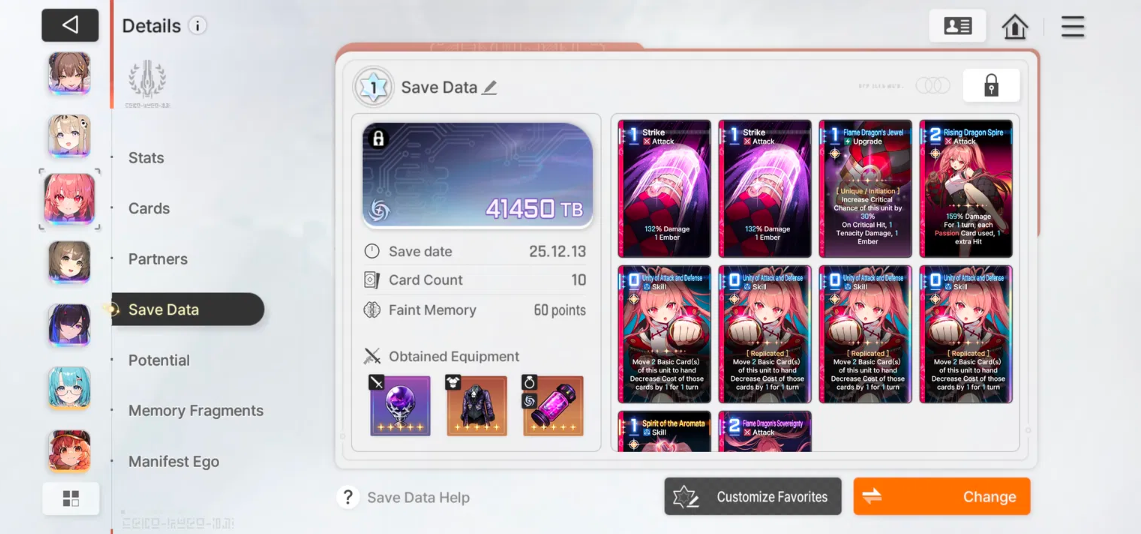
Task: Go back using the arrow button
Action: click(x=70, y=25)
